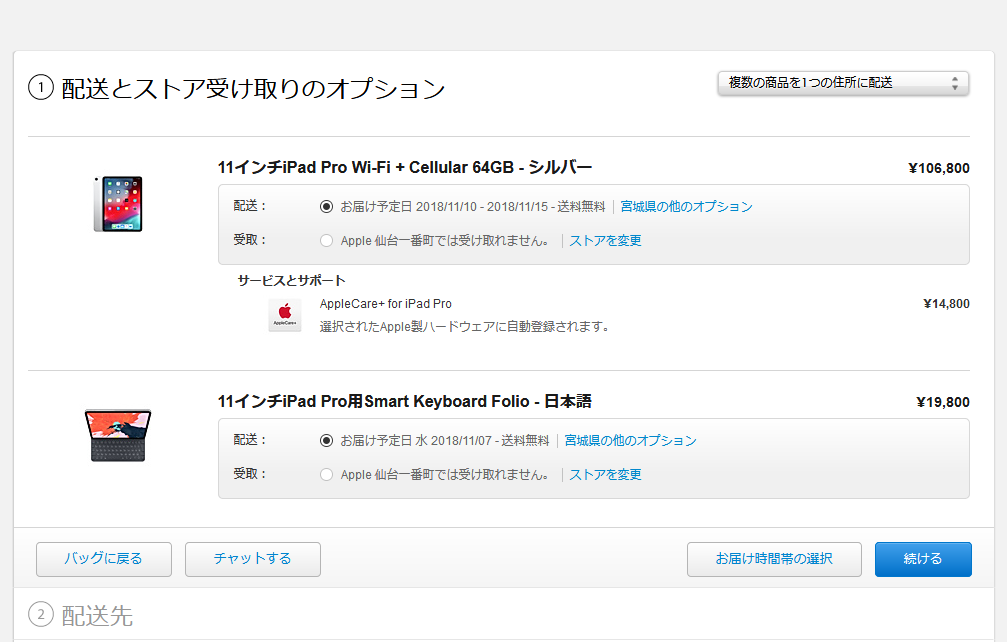Click the AppleCare+ logo icon
Screen dimensions: 1007x642
click(285, 315)
